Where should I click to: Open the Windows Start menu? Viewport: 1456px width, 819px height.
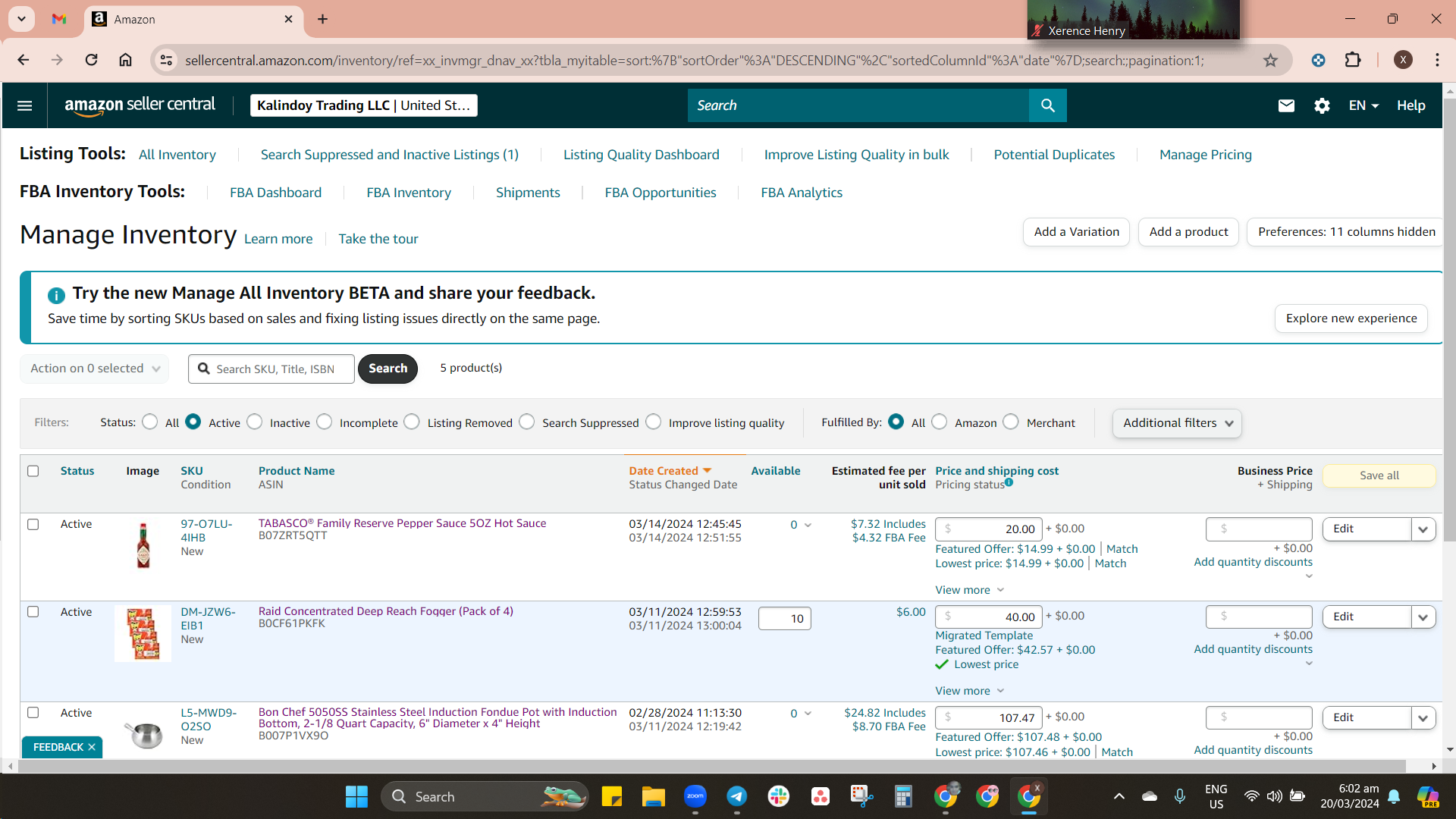[x=356, y=796]
